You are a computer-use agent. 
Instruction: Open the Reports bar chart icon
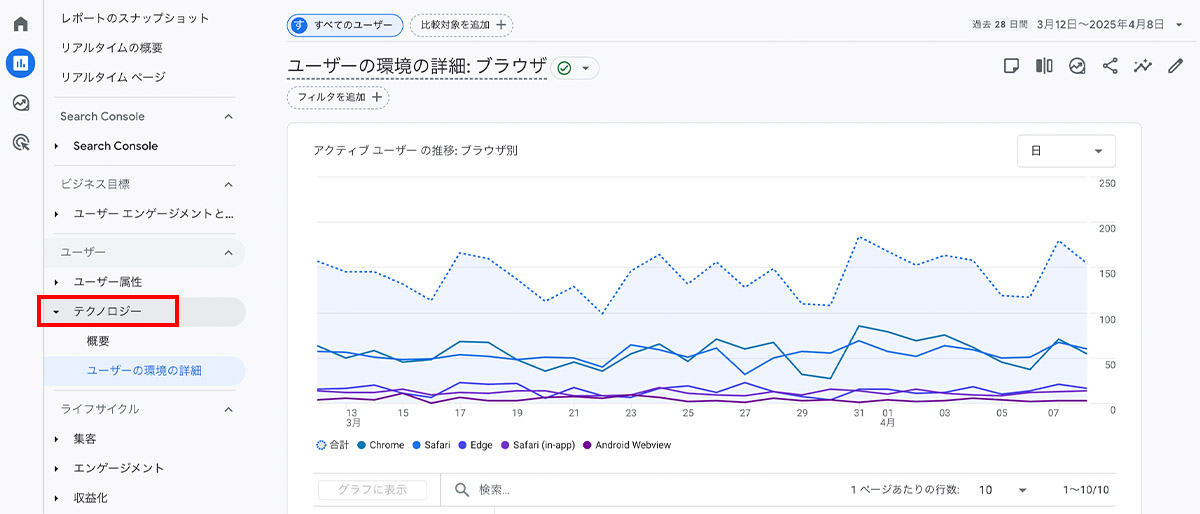(x=21, y=63)
